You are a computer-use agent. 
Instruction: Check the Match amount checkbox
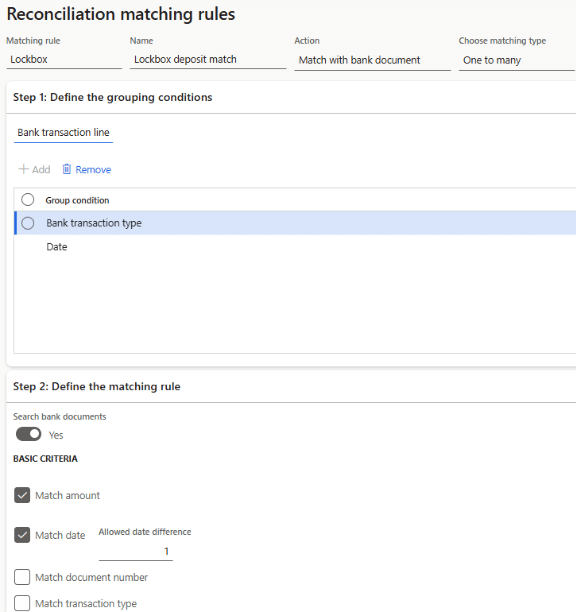click(x=22, y=495)
